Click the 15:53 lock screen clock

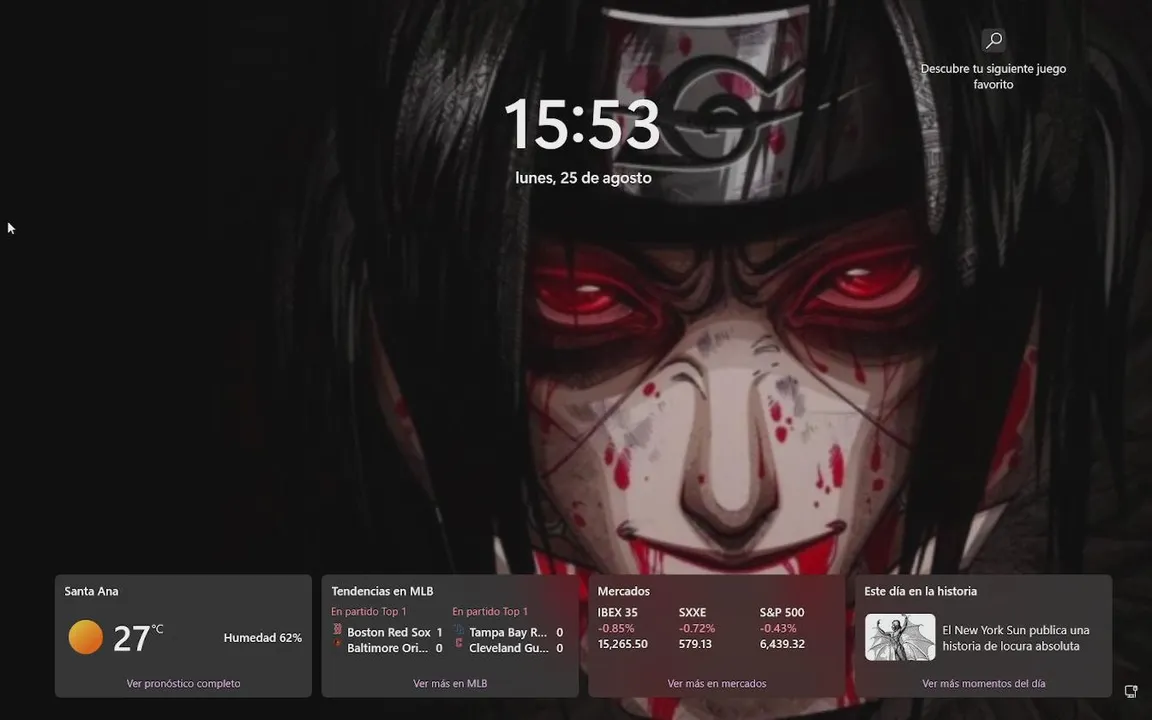click(582, 124)
